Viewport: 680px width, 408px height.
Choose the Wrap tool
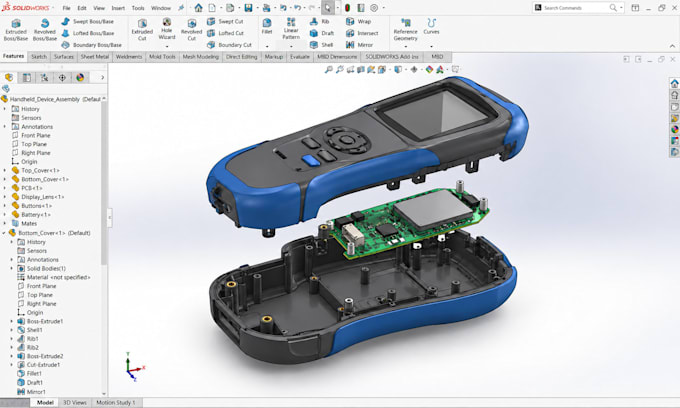[x=358, y=21]
